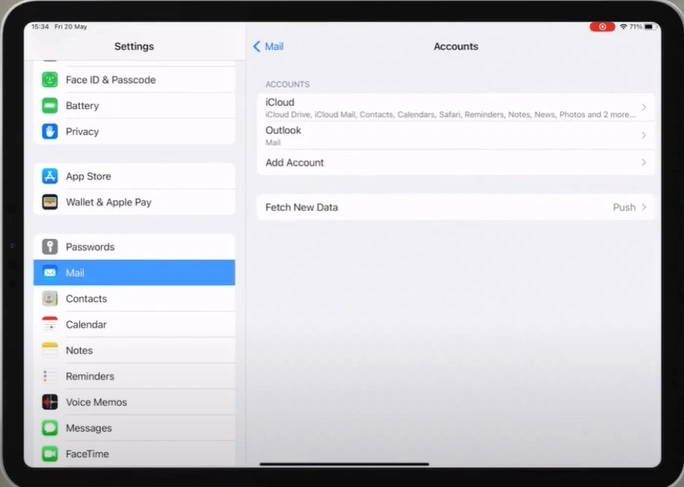
Task: Open Face ID & Passcode settings
Action: (x=134, y=80)
